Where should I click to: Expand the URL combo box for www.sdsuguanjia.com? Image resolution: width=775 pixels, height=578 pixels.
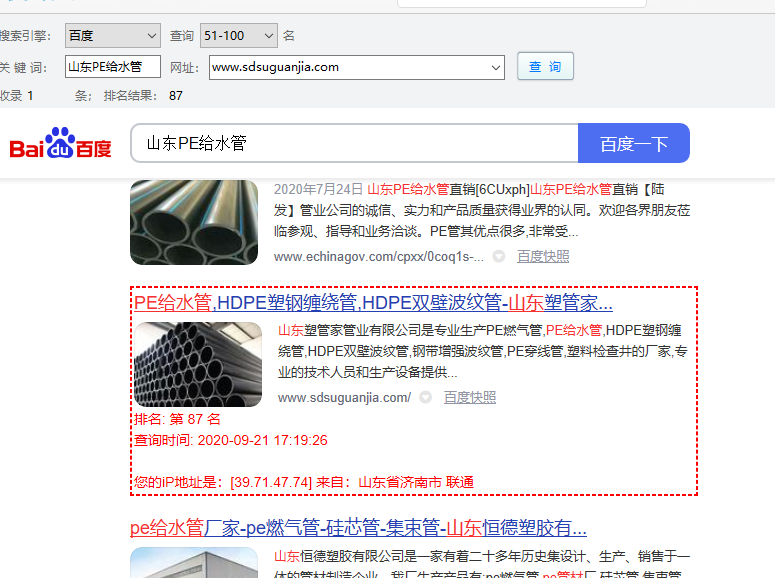(496, 67)
